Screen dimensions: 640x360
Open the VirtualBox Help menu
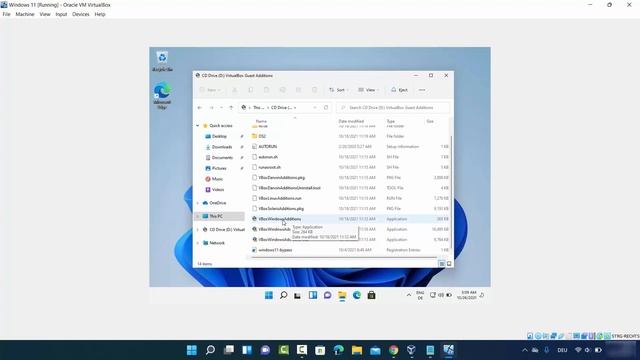[100, 14]
